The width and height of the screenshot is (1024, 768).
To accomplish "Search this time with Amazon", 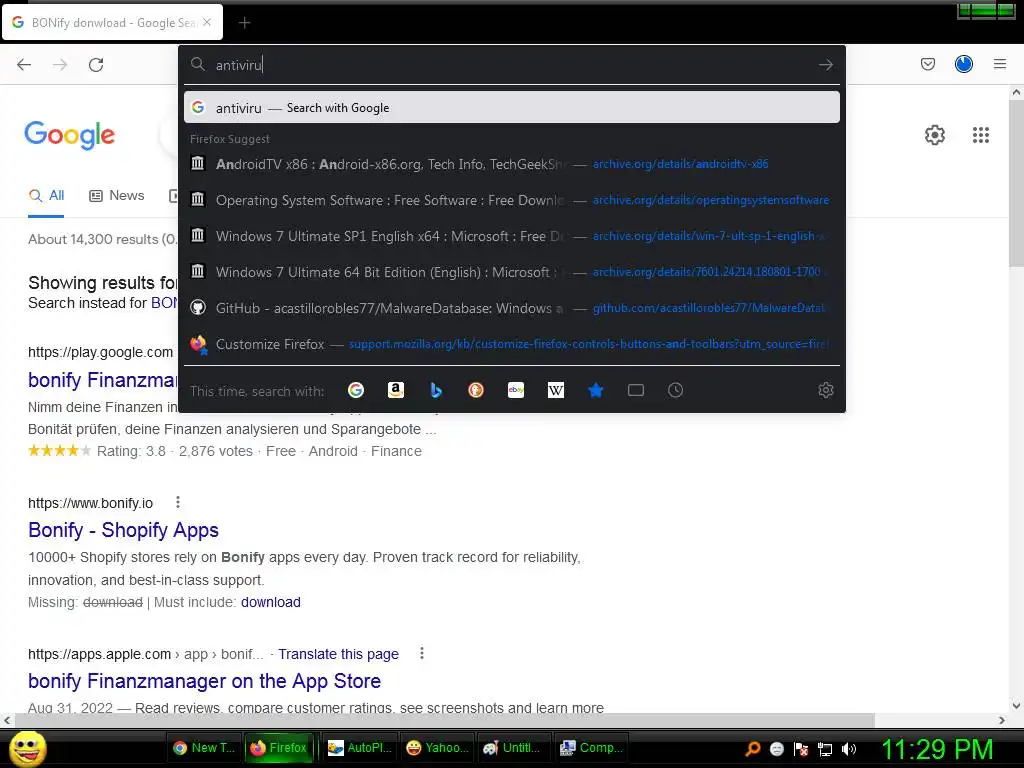I will 396,391.
